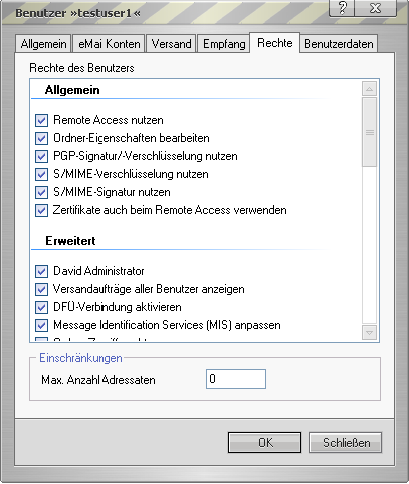409x484 pixels.
Task: Uncheck Zertifikate auch beim Remote Access verwenden
Action: click(x=41, y=210)
